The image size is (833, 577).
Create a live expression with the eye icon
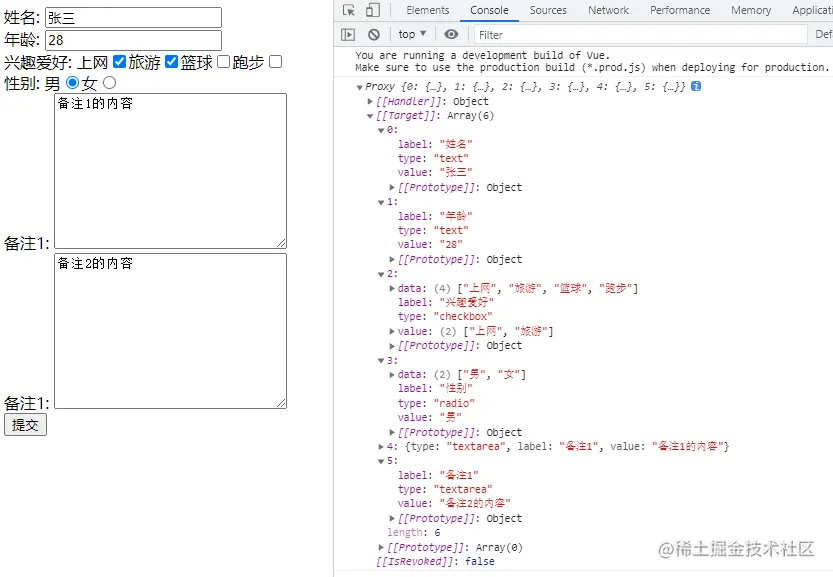click(x=450, y=33)
